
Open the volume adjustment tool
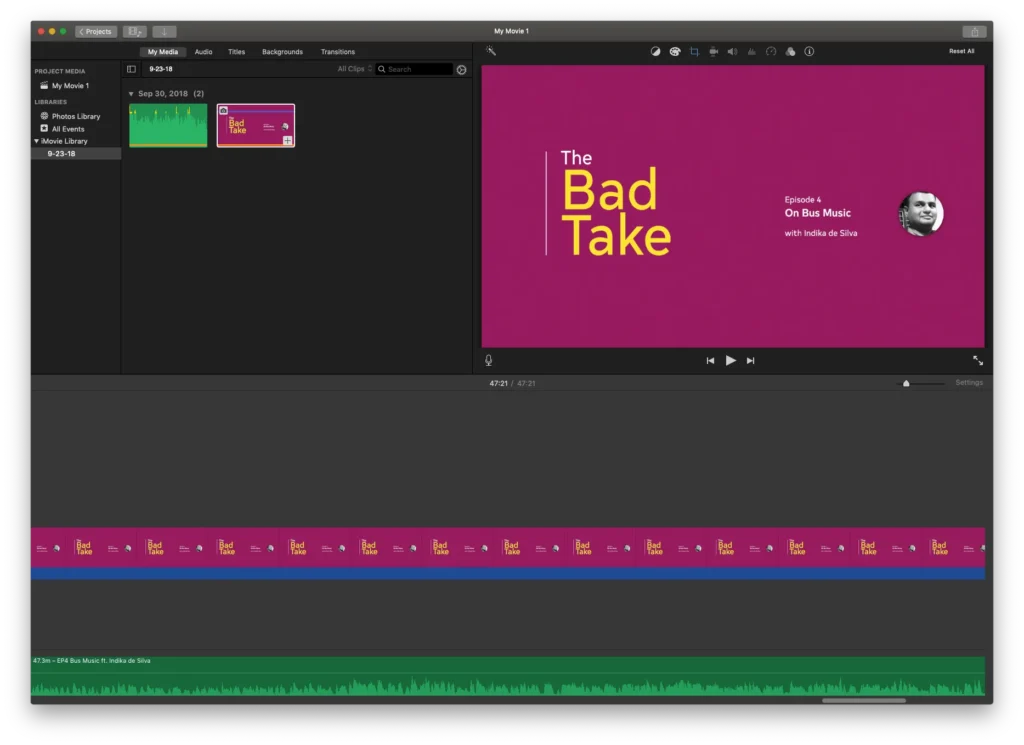pyautogui.click(x=732, y=51)
